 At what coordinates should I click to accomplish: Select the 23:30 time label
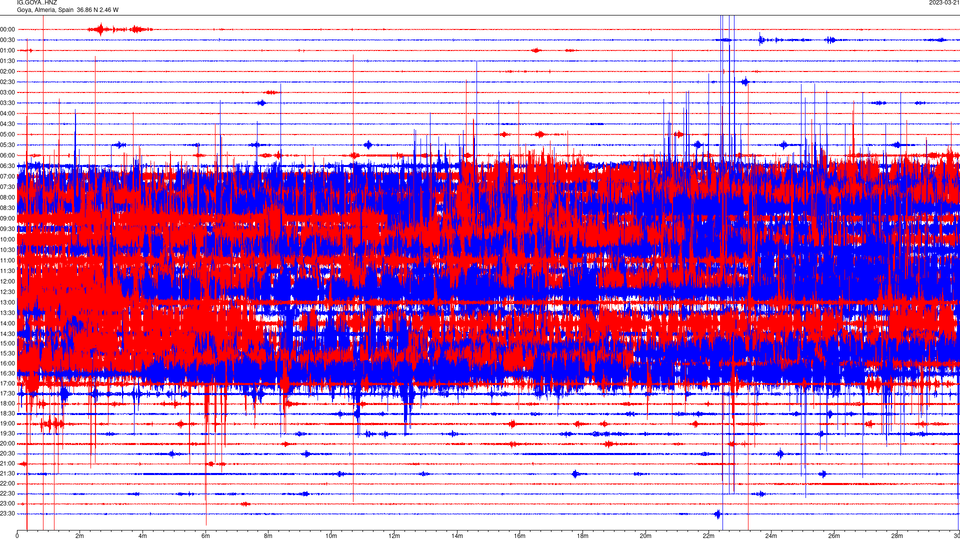(x=8, y=514)
